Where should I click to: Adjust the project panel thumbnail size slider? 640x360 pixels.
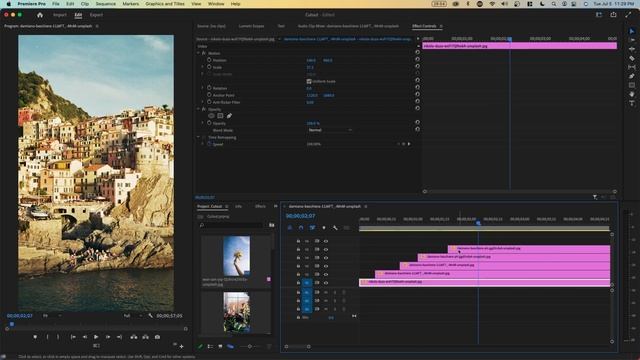[251, 347]
